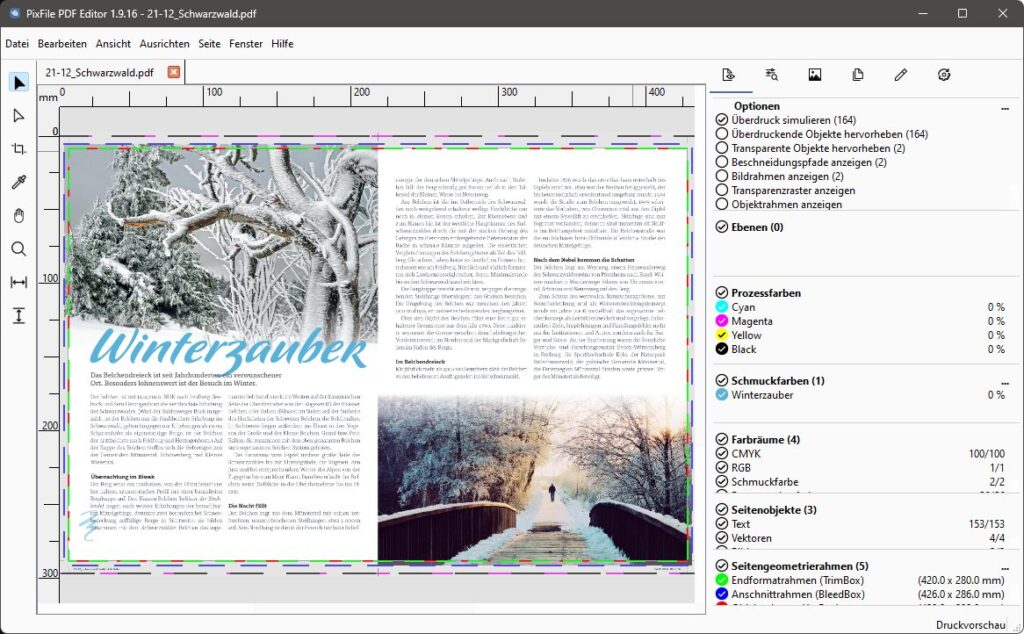Open the Schmuckfarben section three-dot menu
Viewport: 1024px width, 634px height.
pos(990,381)
